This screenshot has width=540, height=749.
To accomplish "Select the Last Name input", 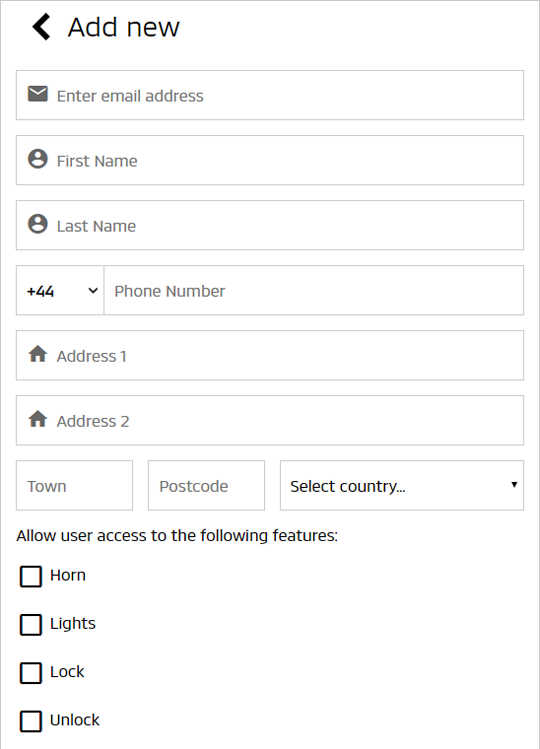I will (270, 225).
